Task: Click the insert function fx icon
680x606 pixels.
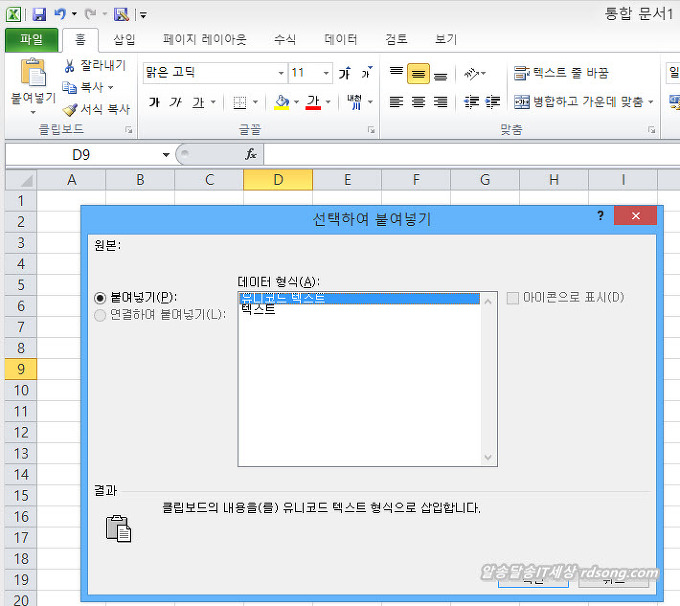Action: 251,154
